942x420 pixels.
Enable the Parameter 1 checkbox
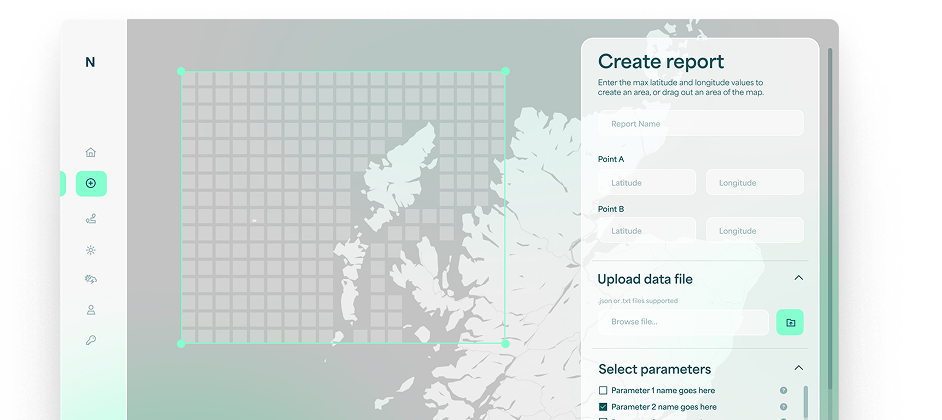pos(603,391)
